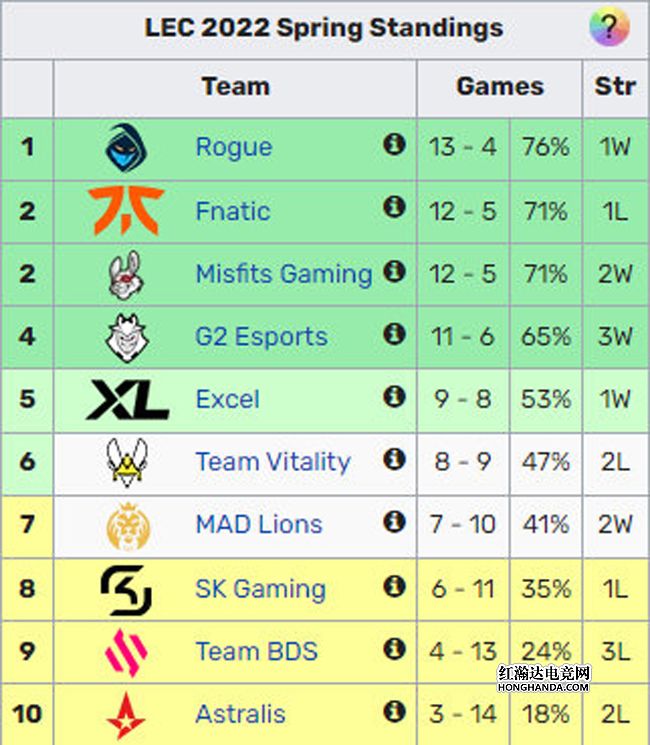Open the help question mark icon
Image resolution: width=650 pixels, height=745 pixels.
(609, 27)
